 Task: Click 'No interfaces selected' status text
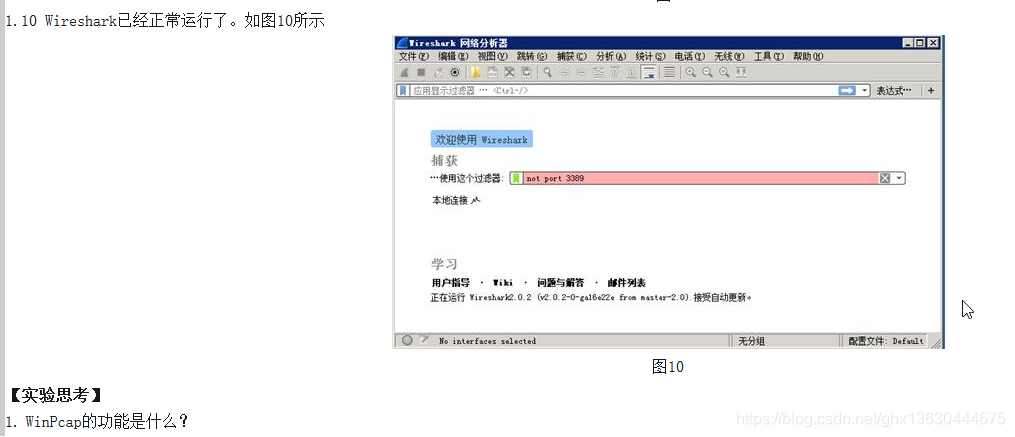tap(487, 341)
